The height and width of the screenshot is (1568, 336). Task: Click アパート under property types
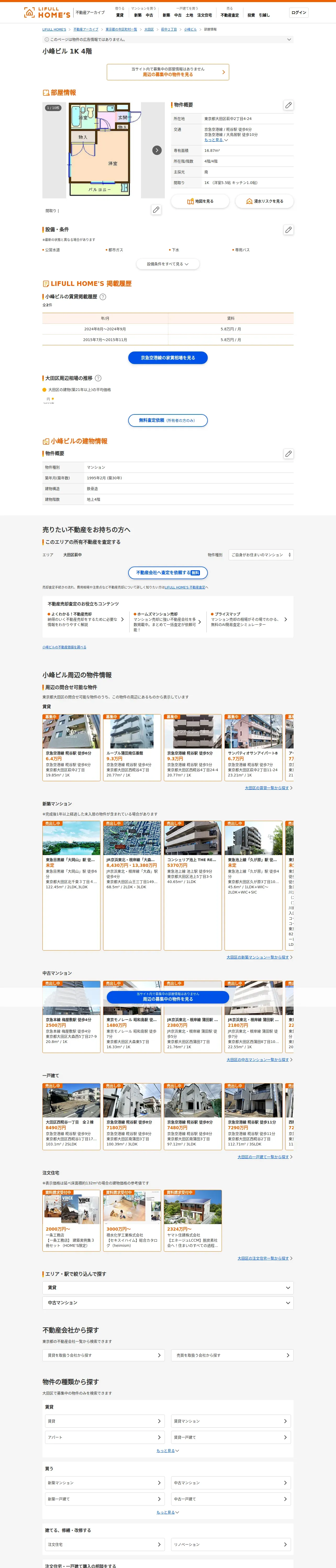105,1437
